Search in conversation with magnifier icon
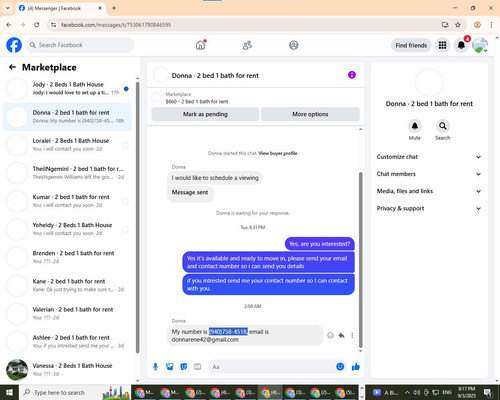Viewport: 500px width, 400px height. 443,126
